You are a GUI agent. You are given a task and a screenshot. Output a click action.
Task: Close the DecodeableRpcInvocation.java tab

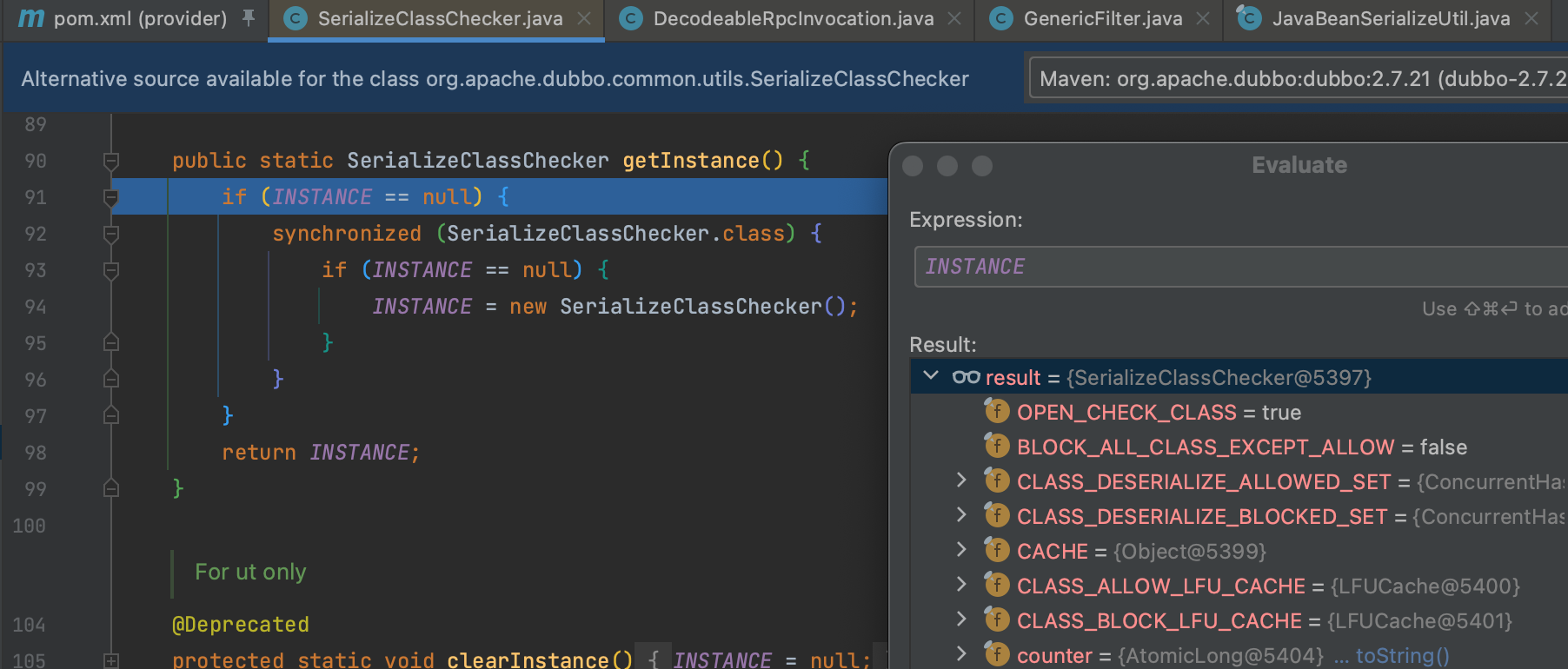pyautogui.click(x=954, y=18)
